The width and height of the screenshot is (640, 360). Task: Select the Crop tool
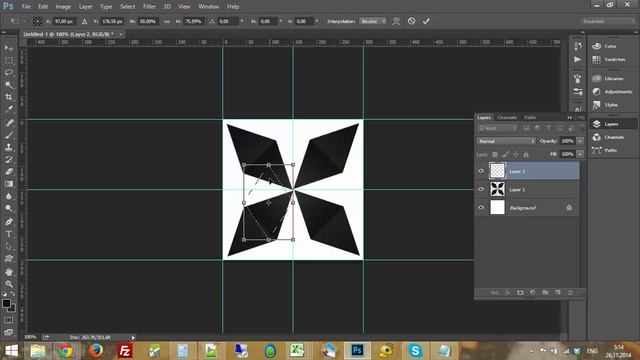(9, 97)
